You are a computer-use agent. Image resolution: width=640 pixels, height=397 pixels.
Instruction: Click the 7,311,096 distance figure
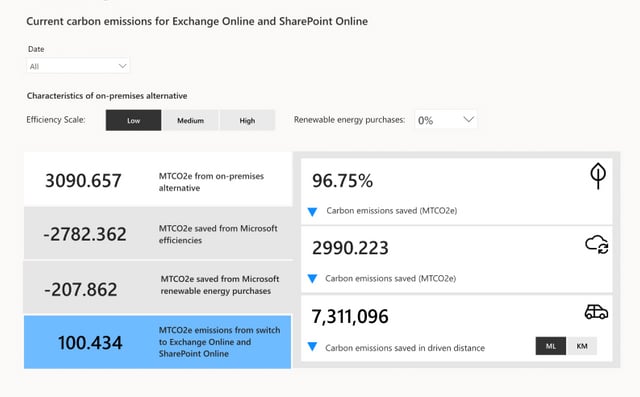(x=350, y=317)
